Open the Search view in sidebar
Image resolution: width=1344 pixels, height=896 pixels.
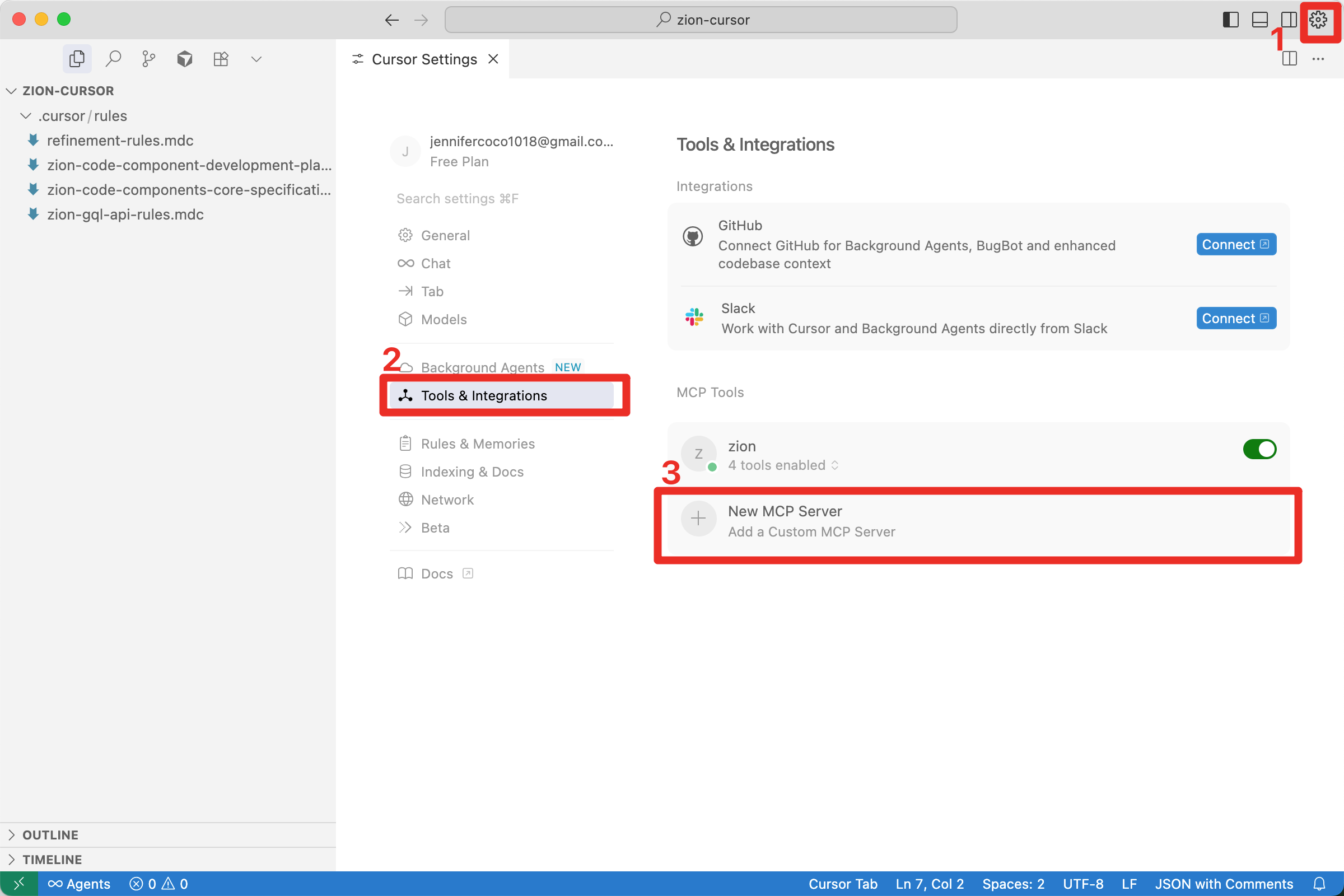pos(113,59)
